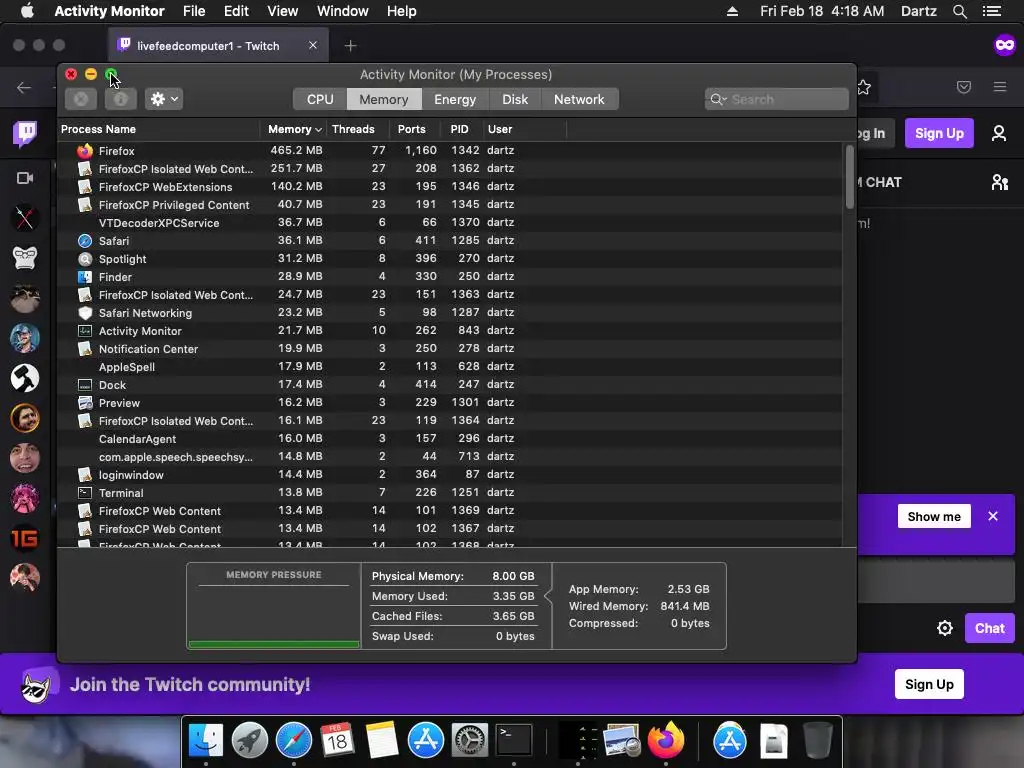Click the eject icon in menu bar

[732, 11]
